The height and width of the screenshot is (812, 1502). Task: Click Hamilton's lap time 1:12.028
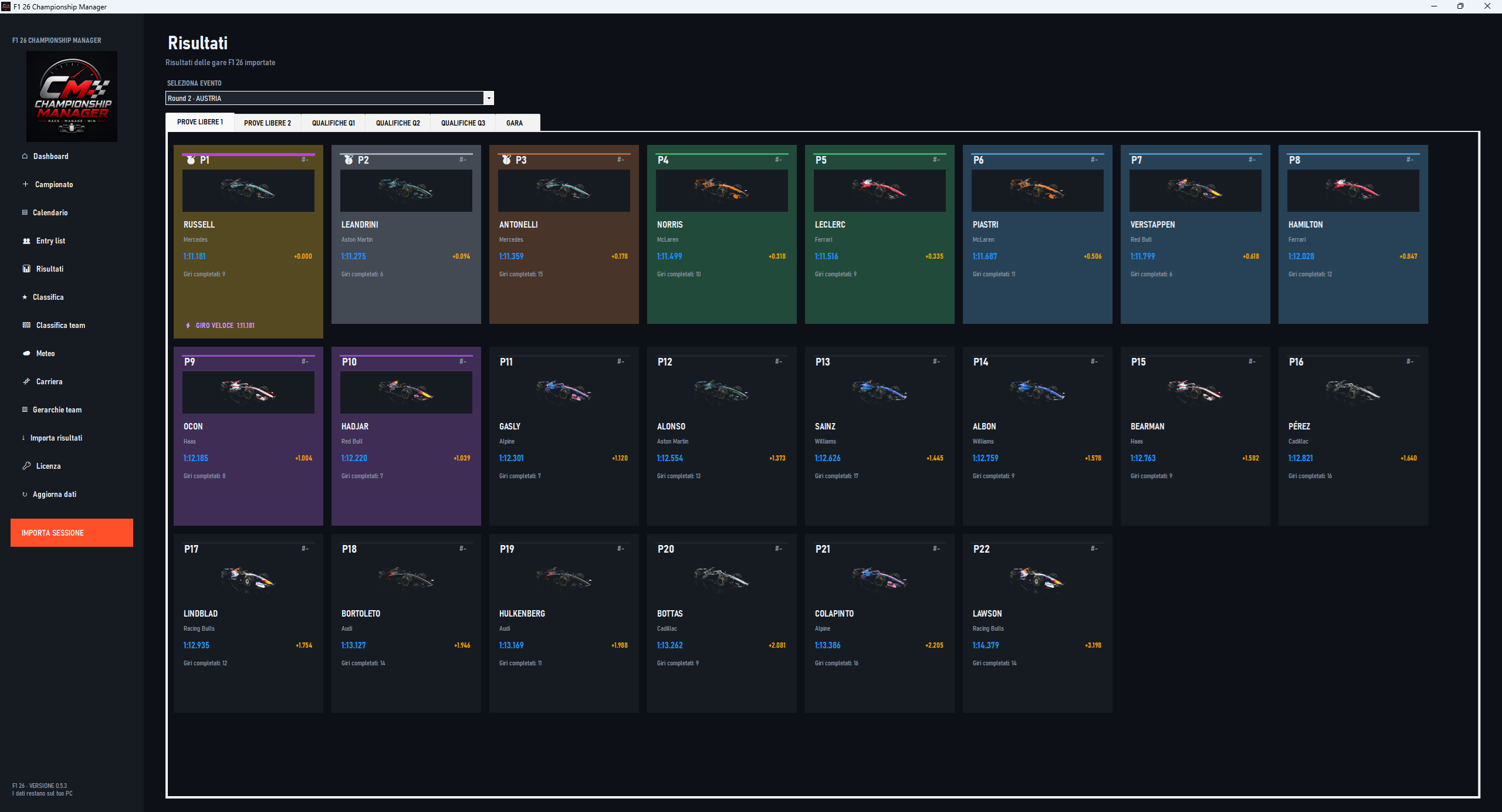[1301, 256]
